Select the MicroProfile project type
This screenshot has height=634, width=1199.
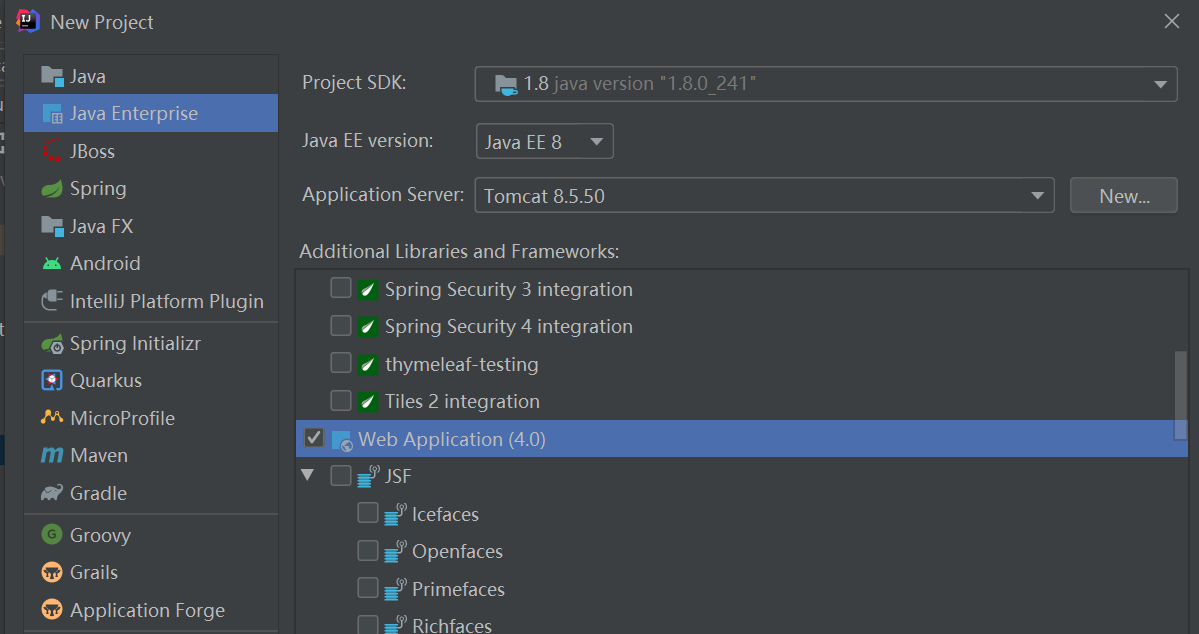(151, 418)
